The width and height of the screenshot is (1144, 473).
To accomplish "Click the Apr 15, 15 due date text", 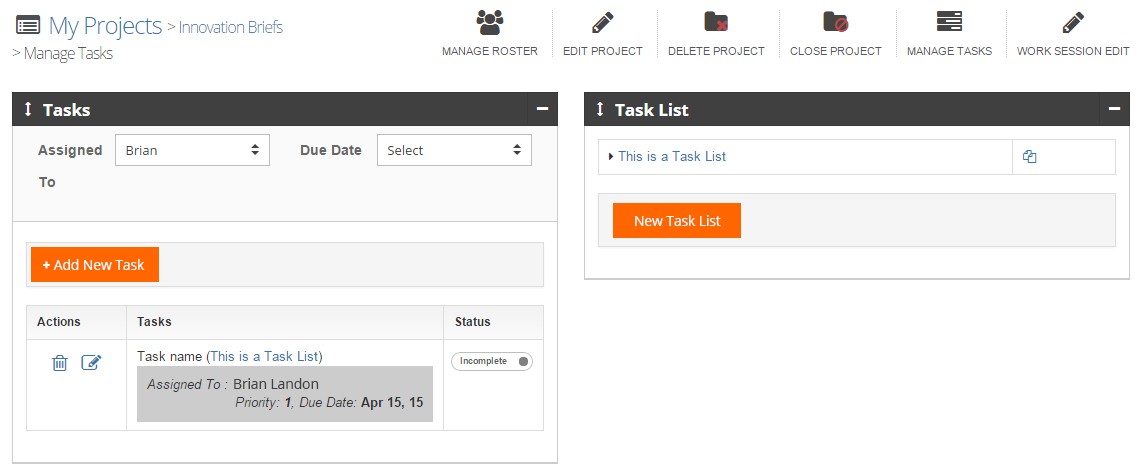I will click(x=392, y=402).
